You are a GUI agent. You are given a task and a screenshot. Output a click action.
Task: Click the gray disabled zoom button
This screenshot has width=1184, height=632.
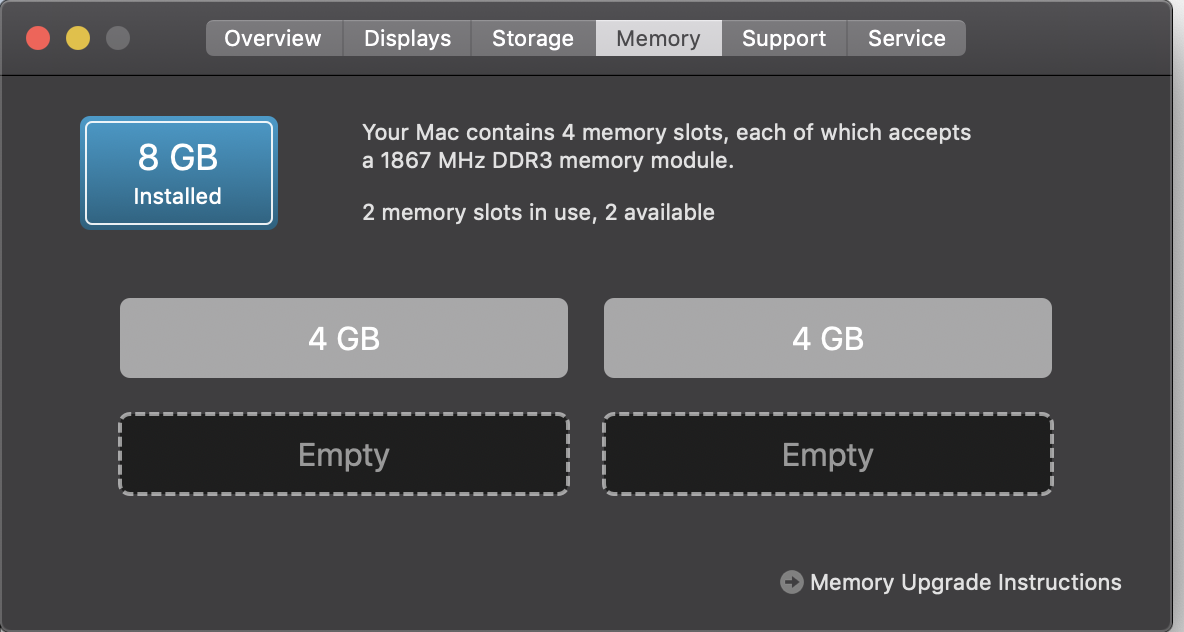(x=118, y=38)
